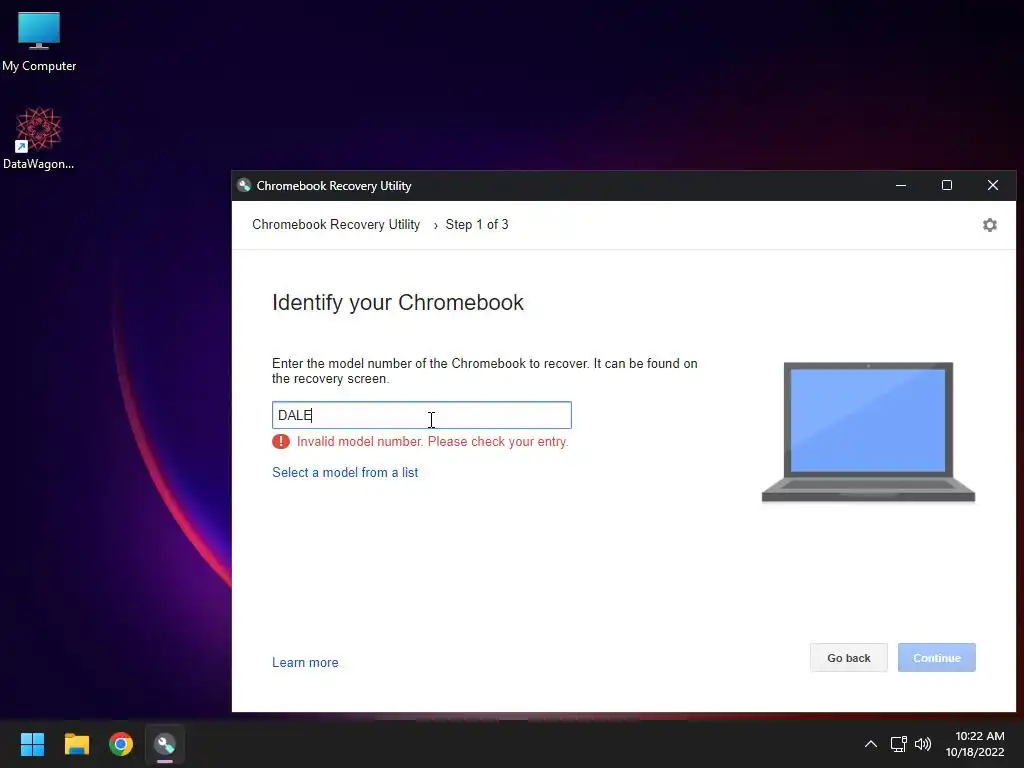
Task: Open the settings gear in Recovery Utility
Action: pyautogui.click(x=989, y=225)
